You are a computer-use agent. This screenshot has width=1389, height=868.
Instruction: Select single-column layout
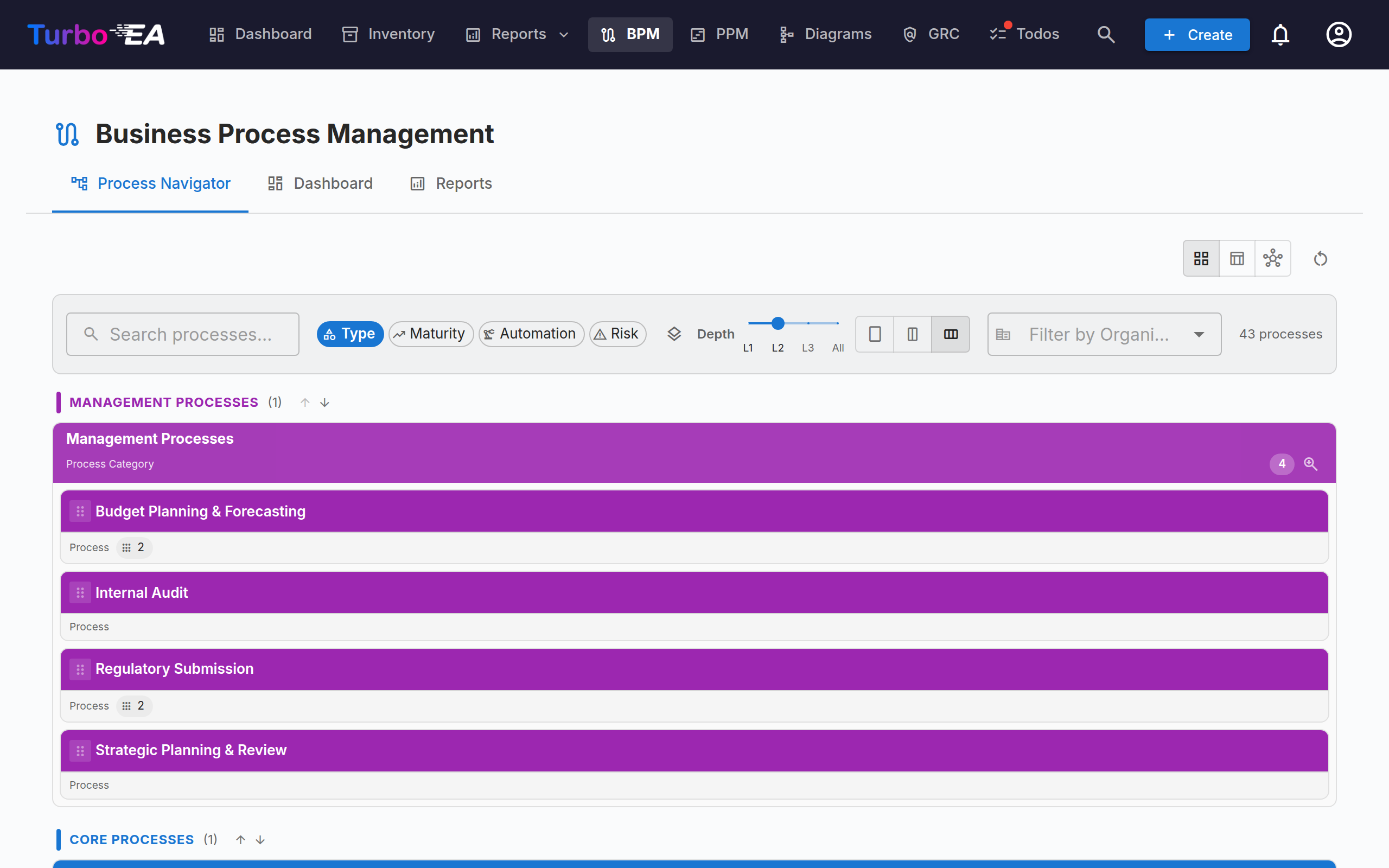(x=875, y=334)
